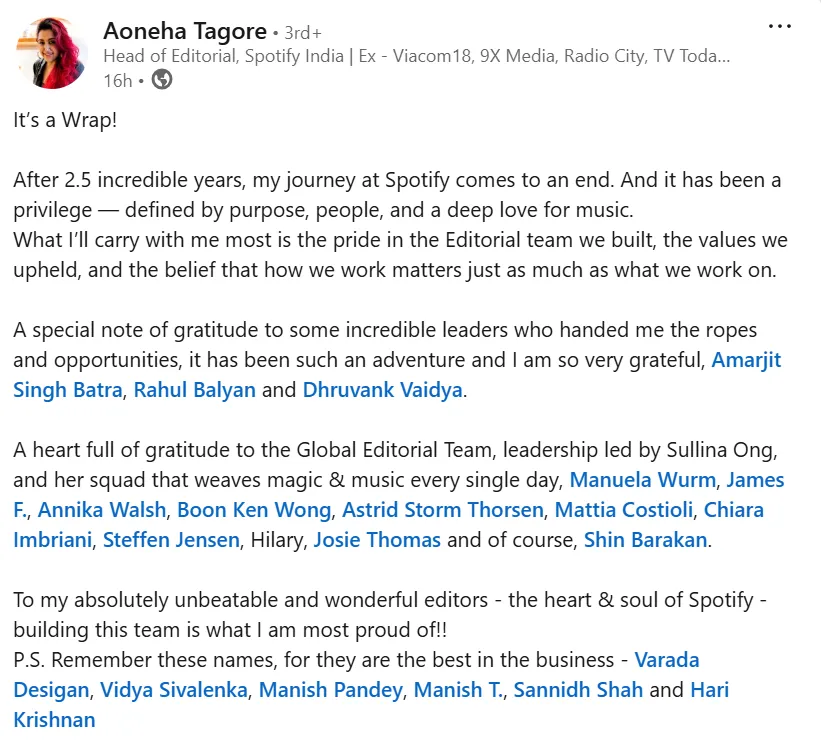
Task: Open Annika Walsh's profile link
Action: (x=102, y=510)
